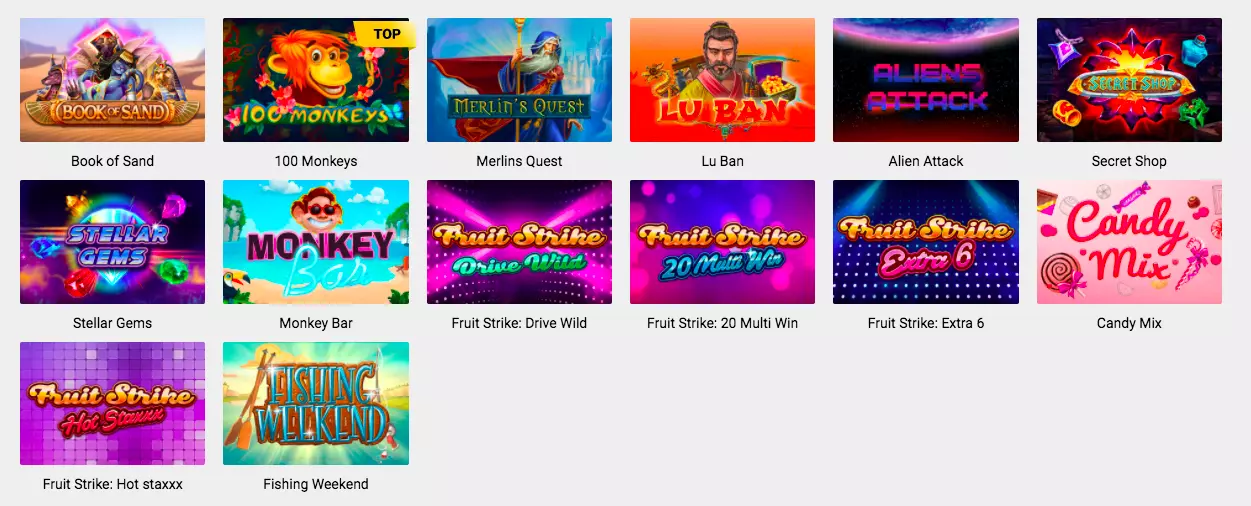
Task: Launch the 100 Monkeys game image
Action: (x=316, y=80)
